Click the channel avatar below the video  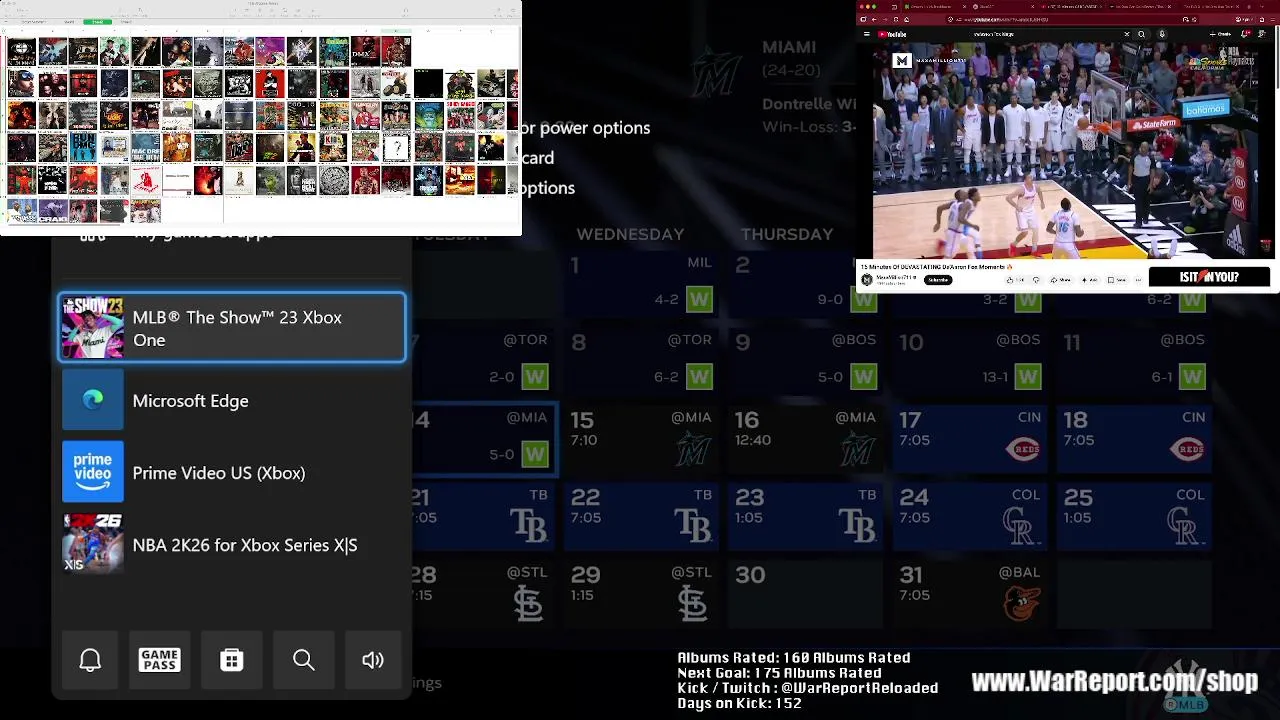[866, 280]
